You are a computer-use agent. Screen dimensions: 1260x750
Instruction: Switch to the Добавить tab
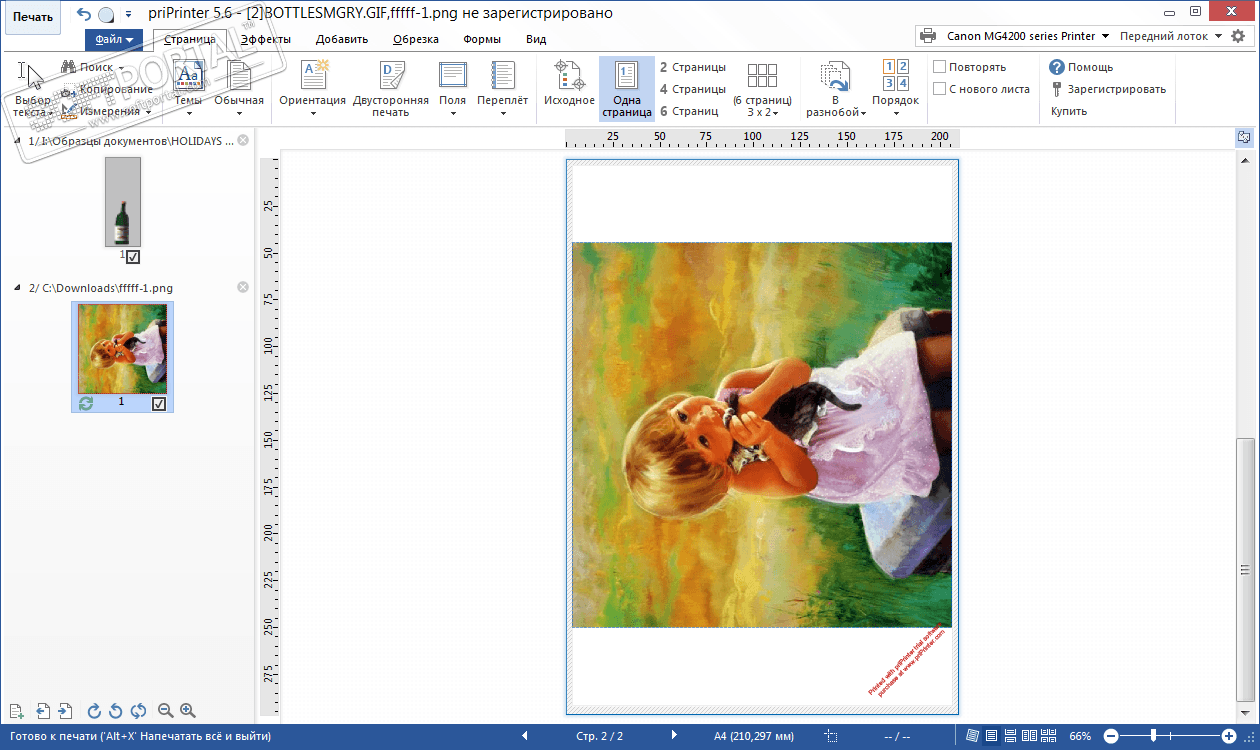tap(342, 40)
